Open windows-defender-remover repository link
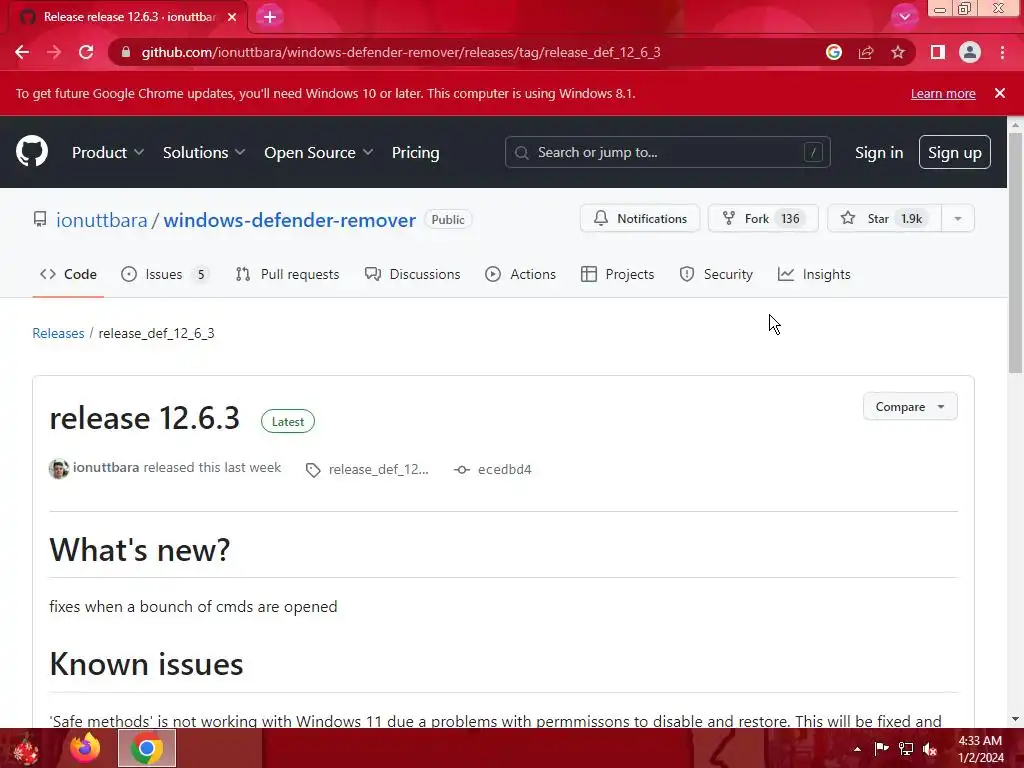This screenshot has height=768, width=1024. (x=289, y=220)
